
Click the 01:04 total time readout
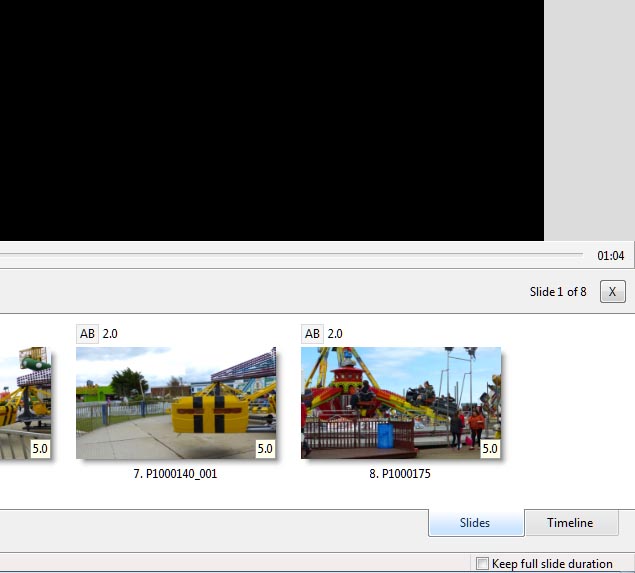[611, 256]
